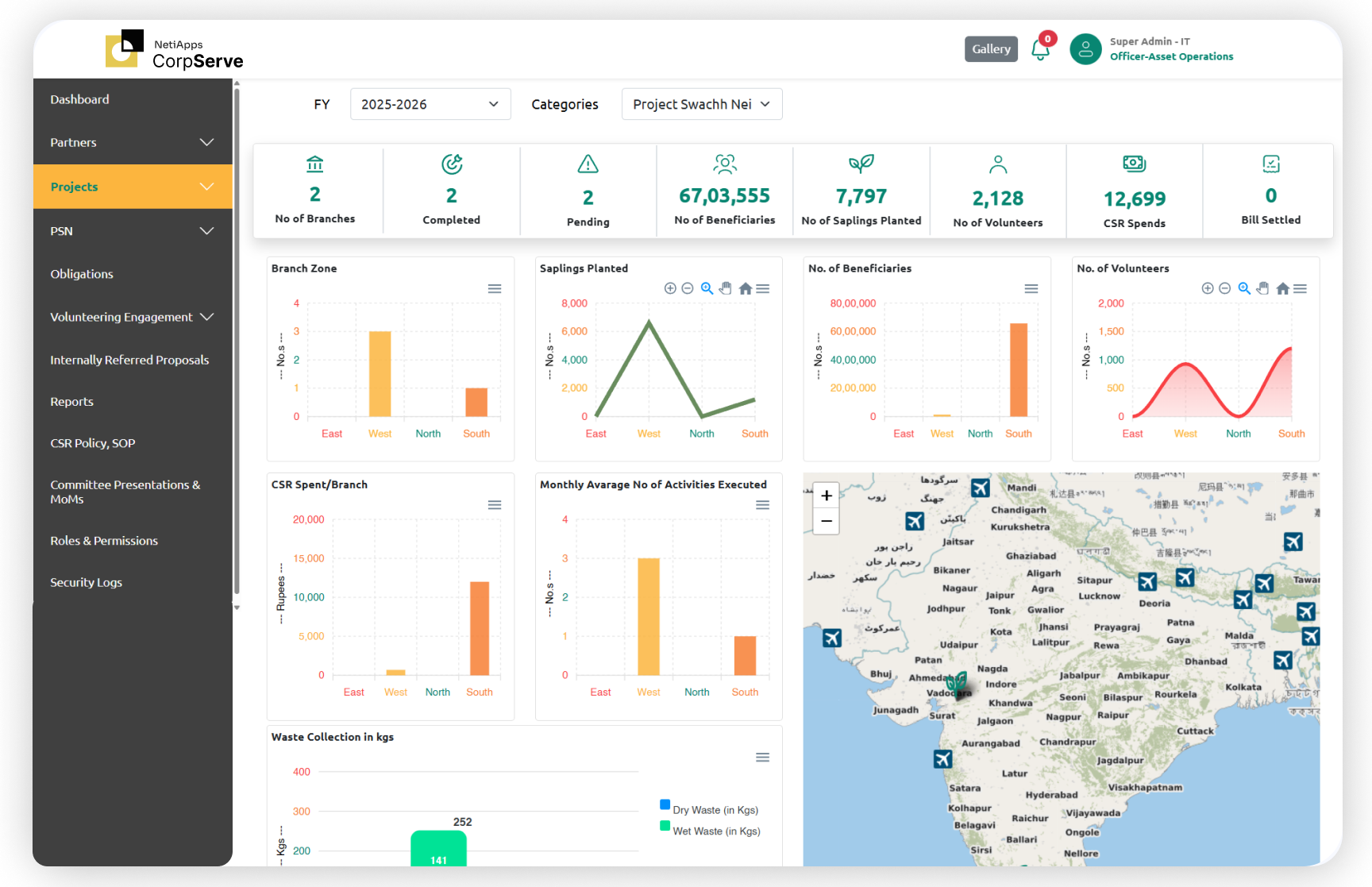
Task: Zoom in on the Saplings Planted chart
Action: click(x=669, y=288)
